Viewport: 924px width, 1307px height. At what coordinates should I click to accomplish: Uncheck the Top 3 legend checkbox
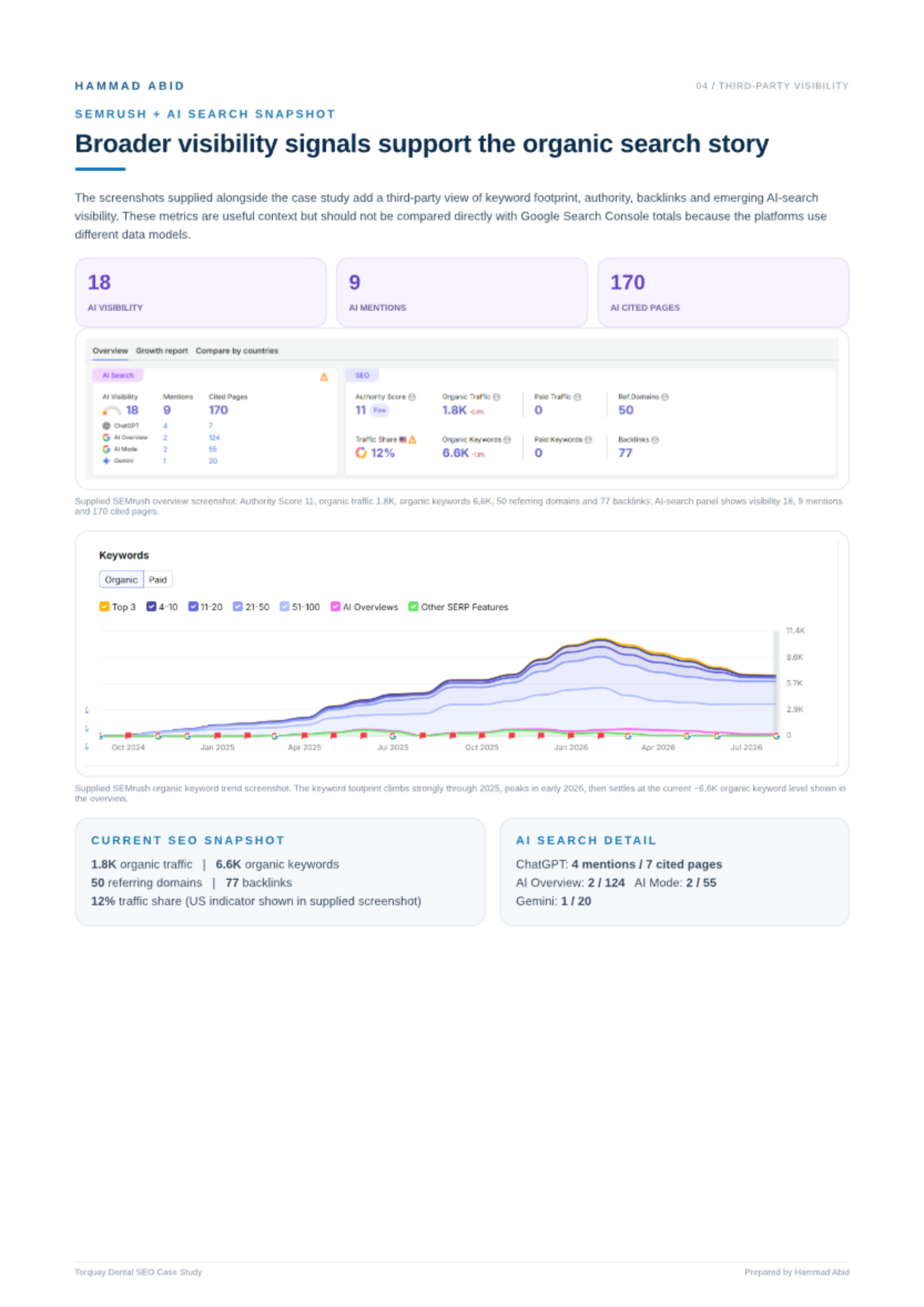coord(104,606)
